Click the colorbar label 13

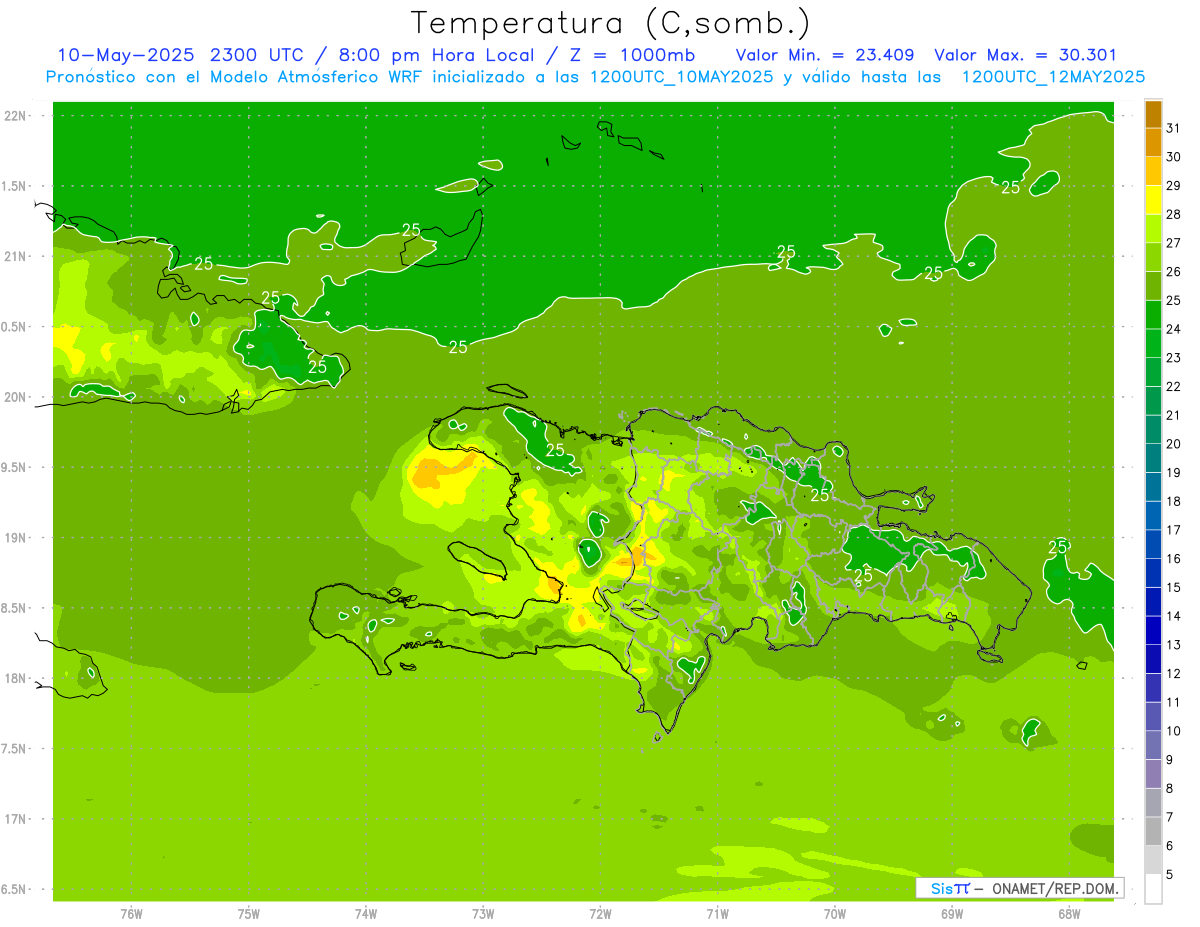[1173, 645]
